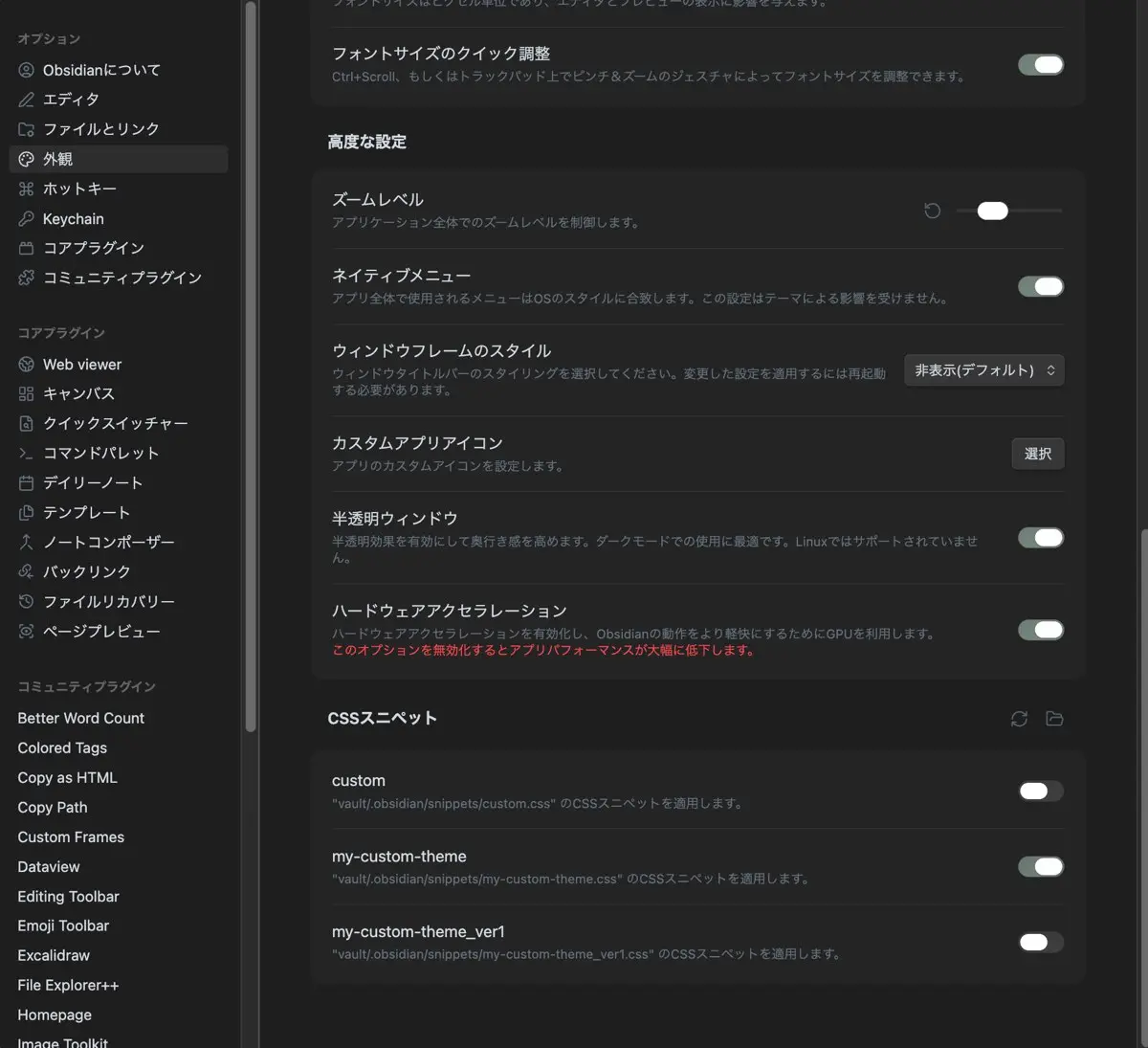
Task: Click the コアプラグイン box icon
Action: tap(26, 248)
